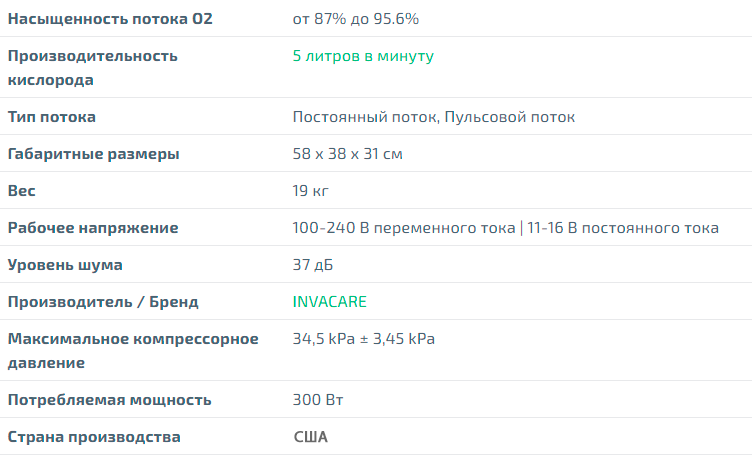752x462 pixels.
Task: Click the "США" country value
Action: [310, 437]
